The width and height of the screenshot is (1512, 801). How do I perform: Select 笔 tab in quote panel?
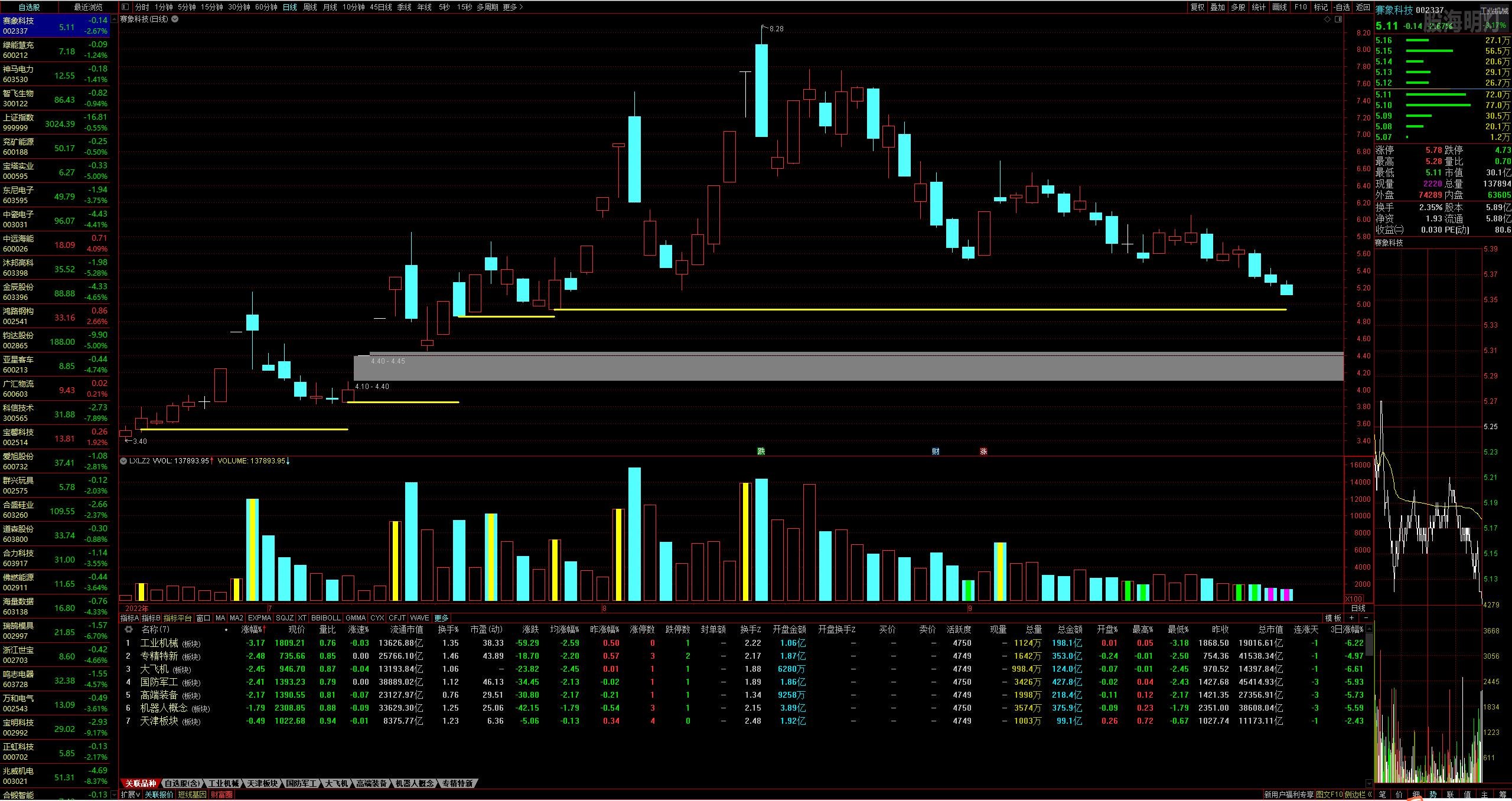coord(1381,795)
